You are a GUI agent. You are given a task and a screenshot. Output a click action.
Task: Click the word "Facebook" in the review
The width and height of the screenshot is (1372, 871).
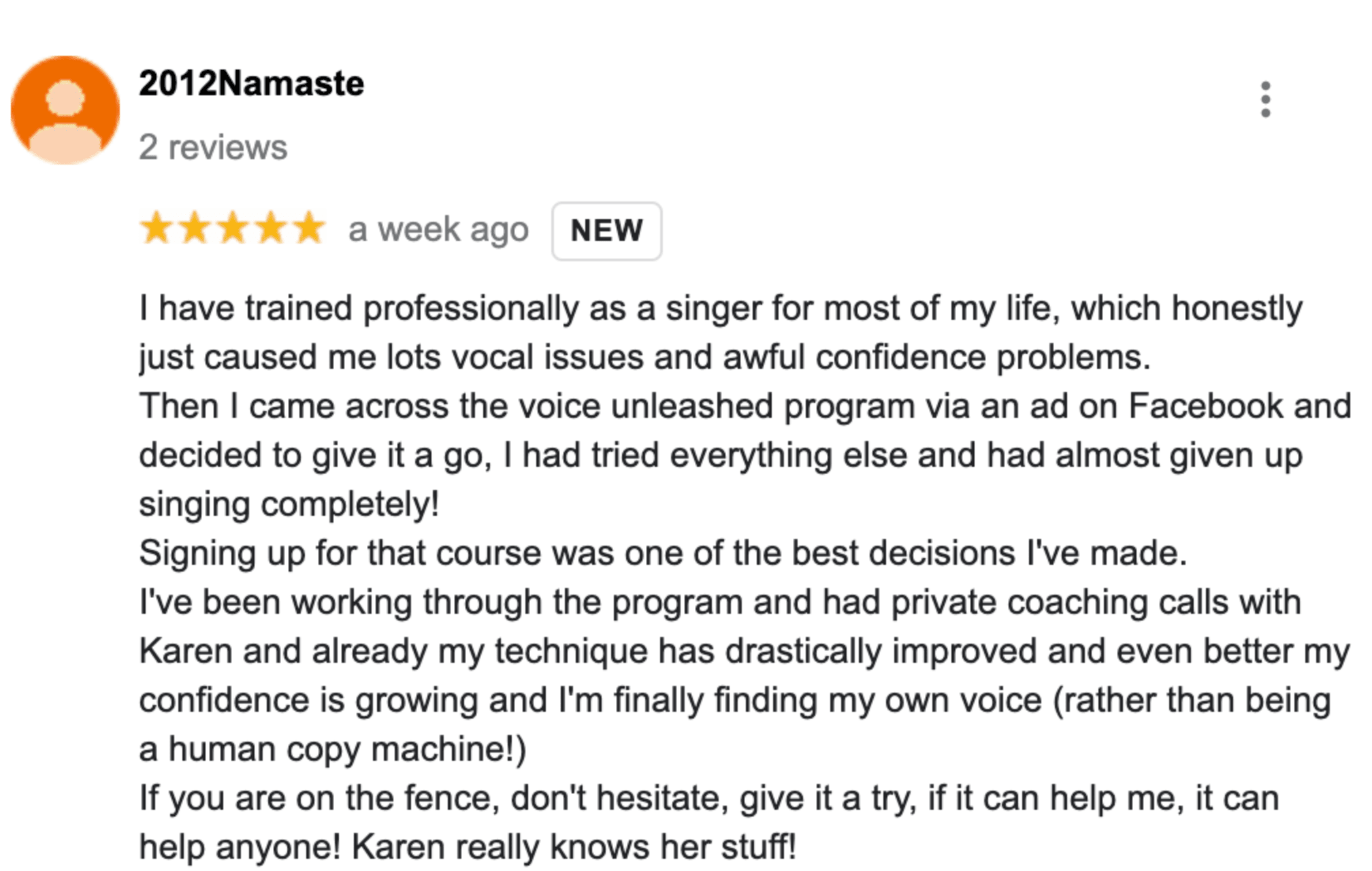coord(1205,406)
